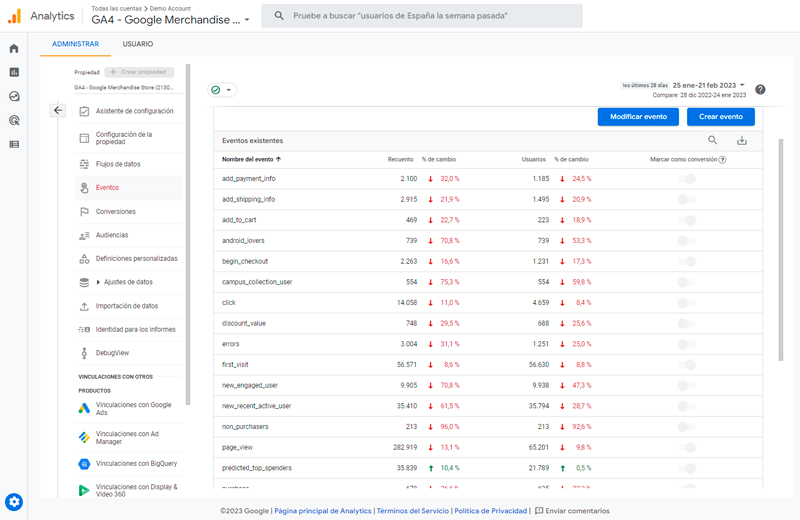800x520 pixels.
Task: Click the Flujos de datos icon
Action: pyautogui.click(x=84, y=164)
